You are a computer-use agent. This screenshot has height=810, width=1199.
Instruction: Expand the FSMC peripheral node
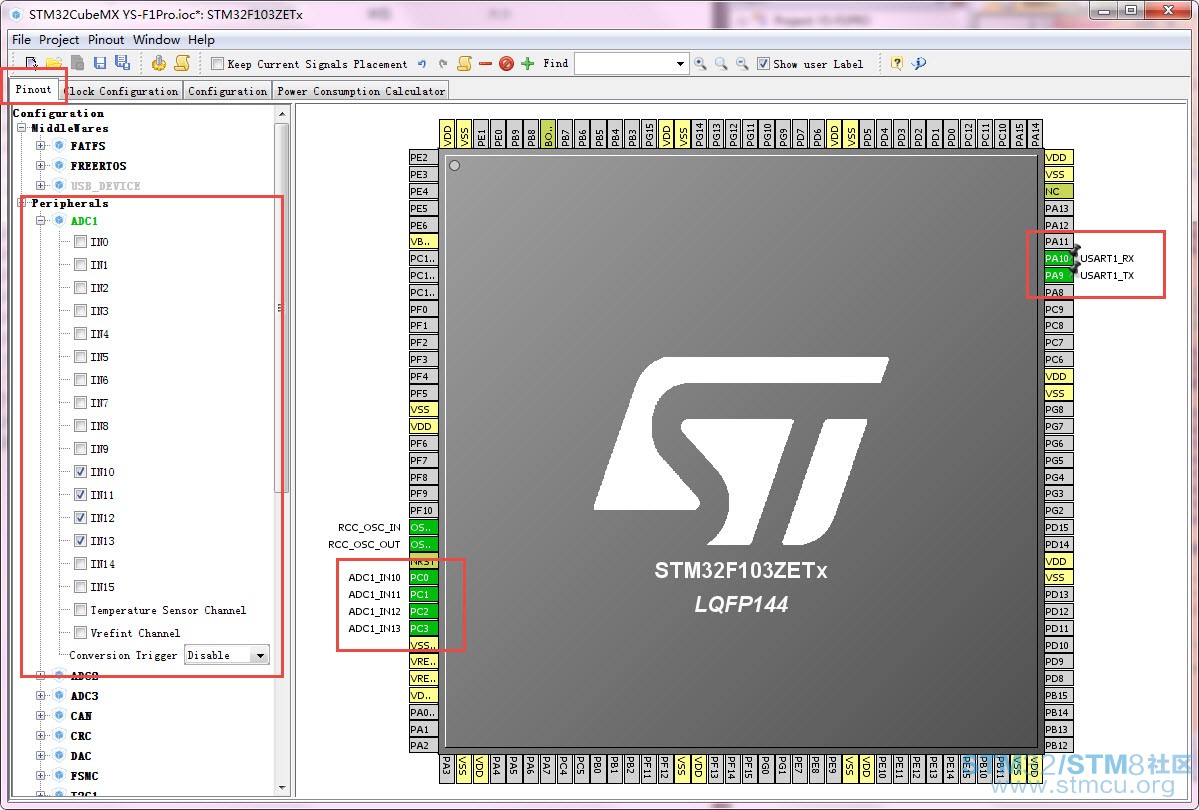(41, 775)
